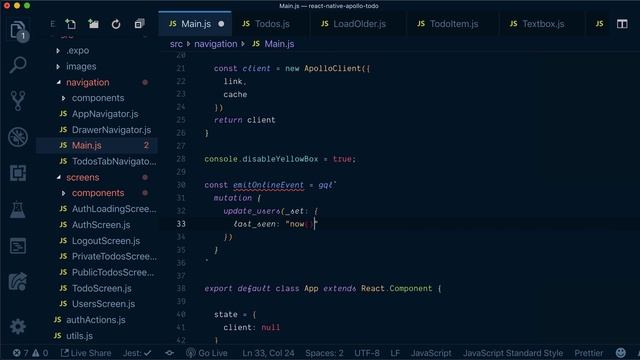Create a new file in explorer
640x360 pixels.
pos(71,24)
